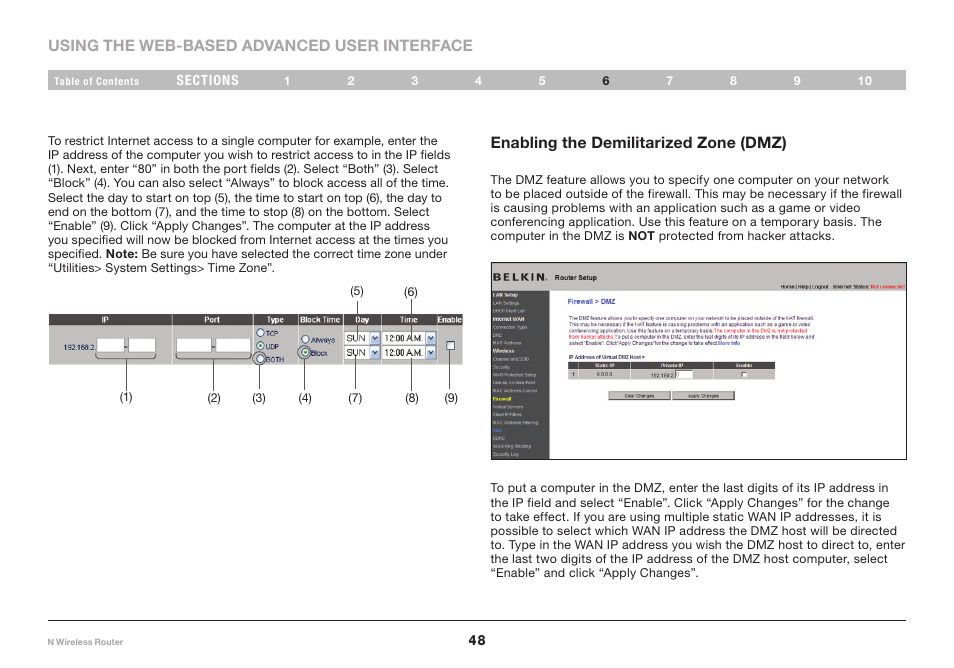This screenshot has height=668, width=954.
Task: Click the first IP range field
Action: coord(110,346)
